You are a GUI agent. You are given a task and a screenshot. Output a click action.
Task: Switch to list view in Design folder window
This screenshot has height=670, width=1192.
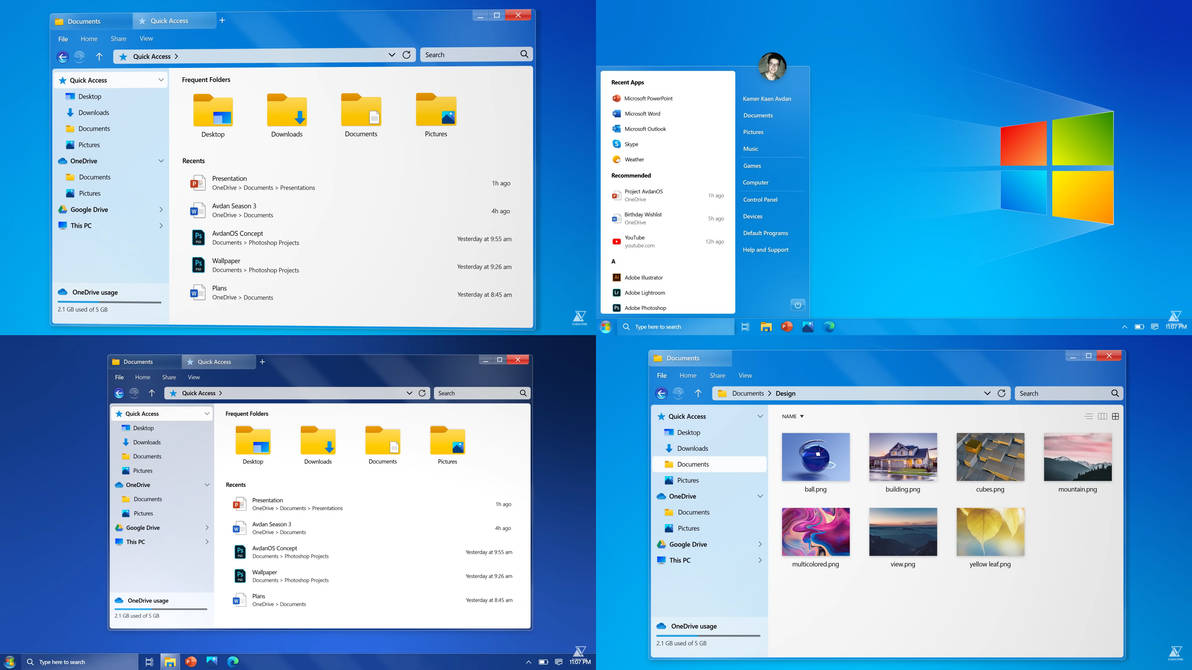[x=1089, y=416]
